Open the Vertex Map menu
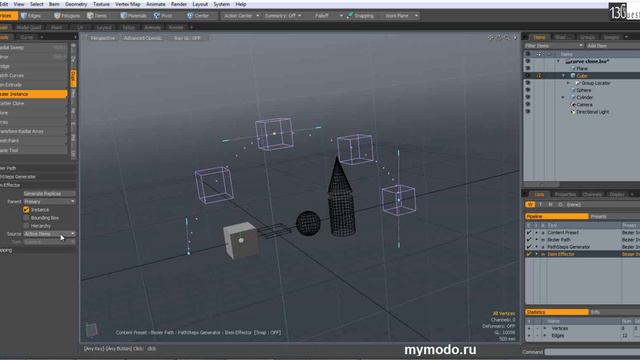640x360 pixels. pos(128,4)
